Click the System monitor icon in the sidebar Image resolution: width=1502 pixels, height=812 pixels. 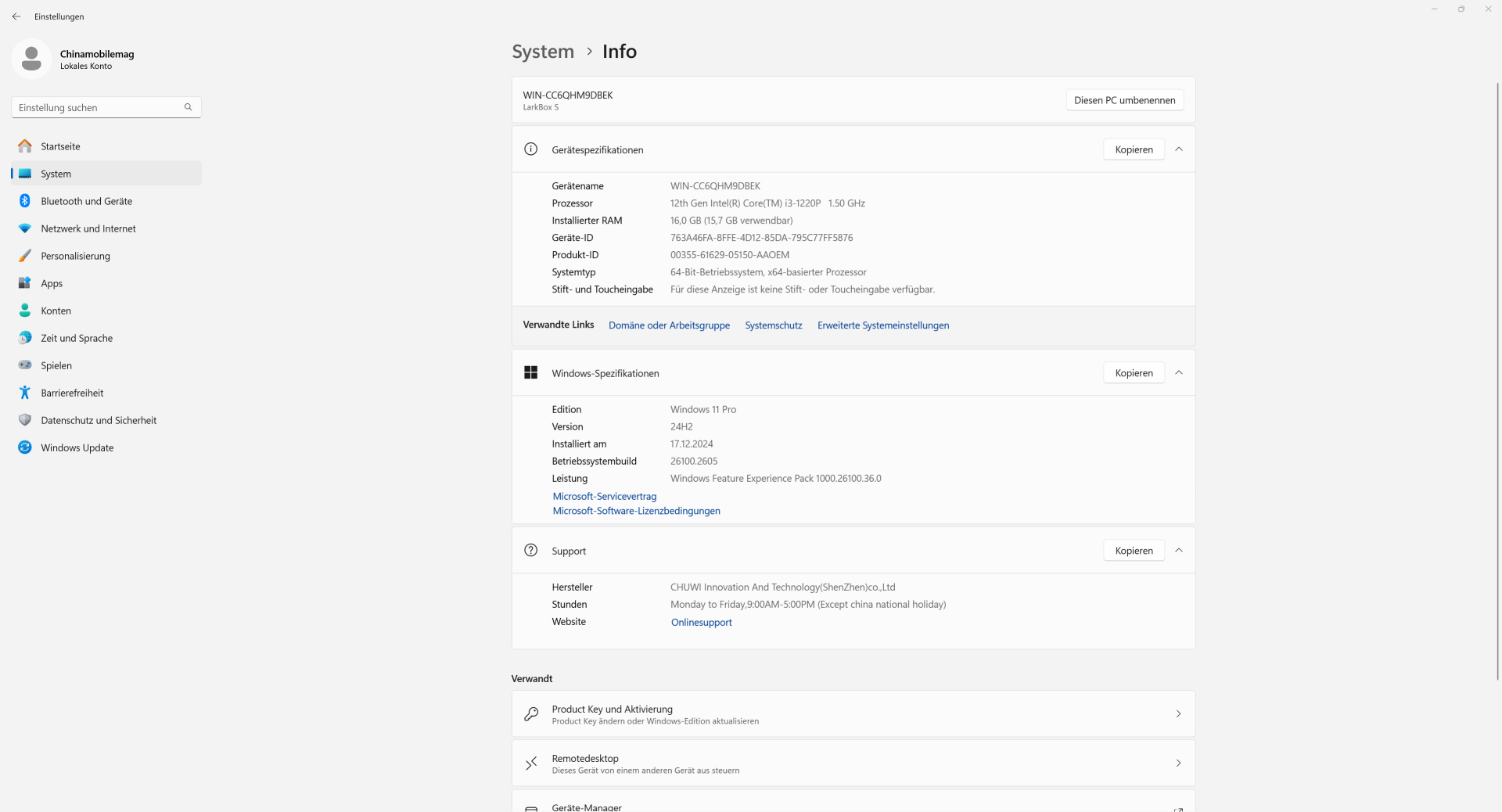pos(25,174)
